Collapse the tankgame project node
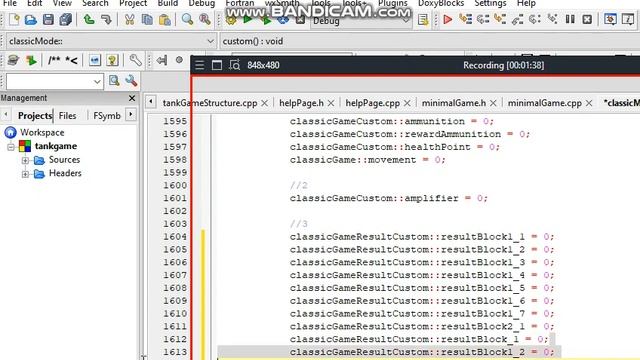This screenshot has width=640, height=360. point(11,147)
